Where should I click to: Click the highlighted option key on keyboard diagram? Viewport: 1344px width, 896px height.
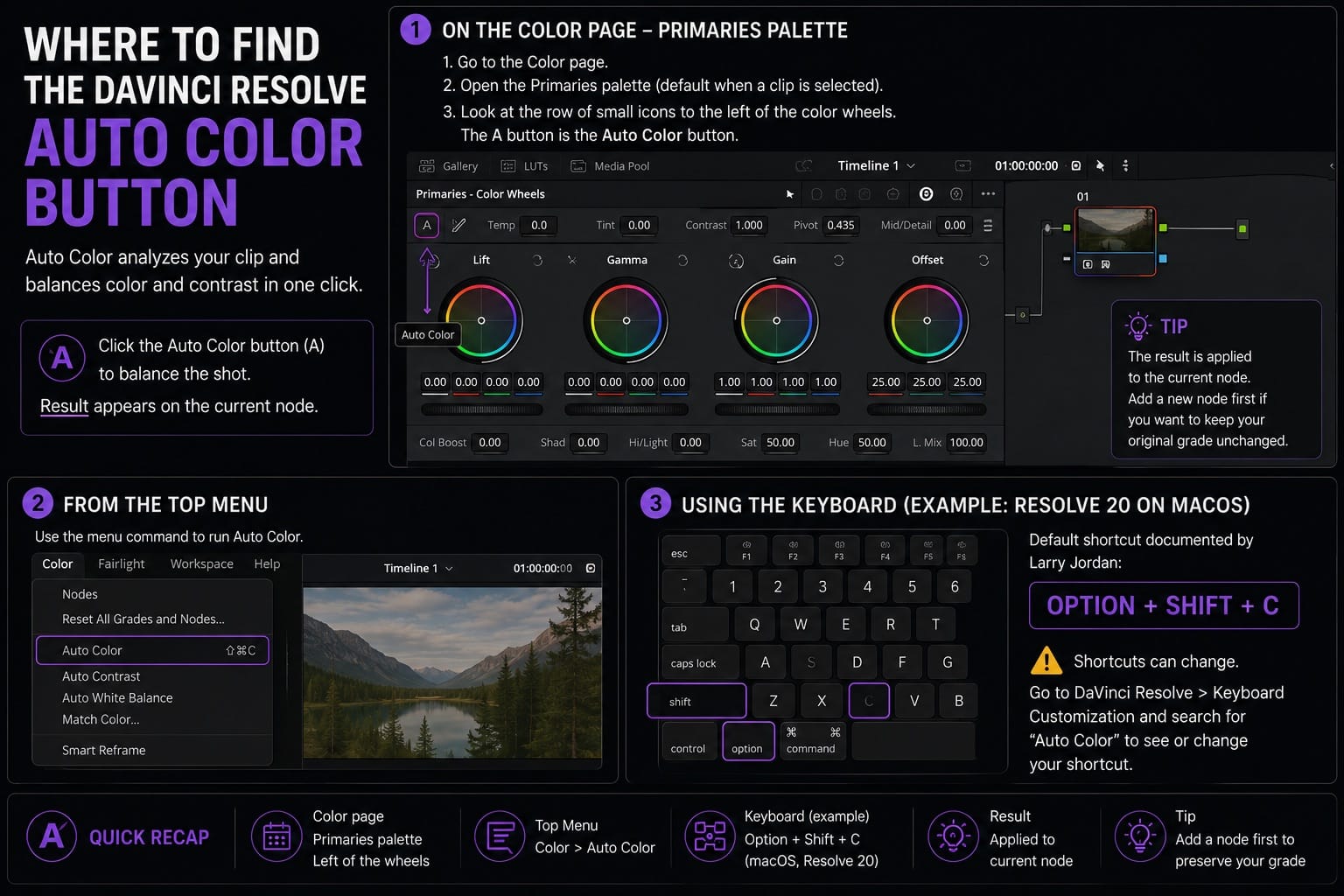click(x=748, y=741)
